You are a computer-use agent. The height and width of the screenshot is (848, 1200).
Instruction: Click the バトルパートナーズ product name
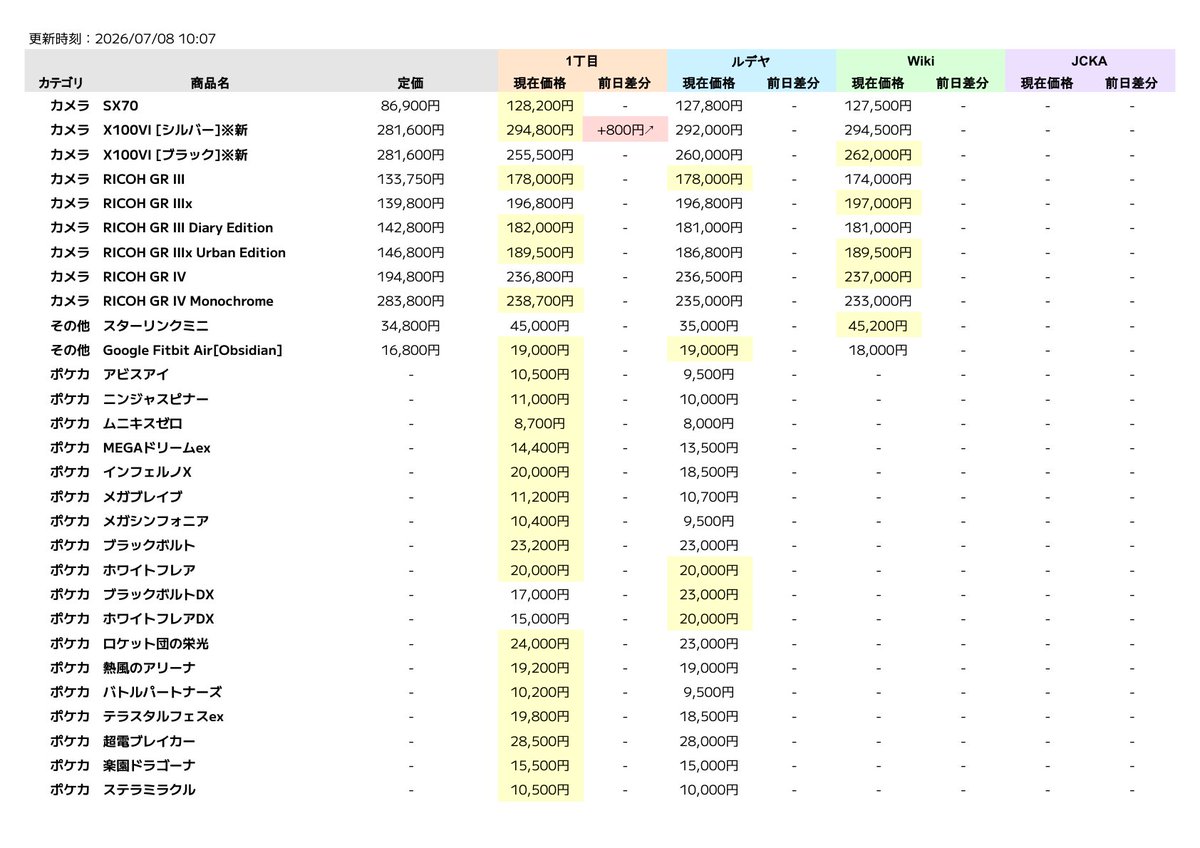(x=162, y=693)
